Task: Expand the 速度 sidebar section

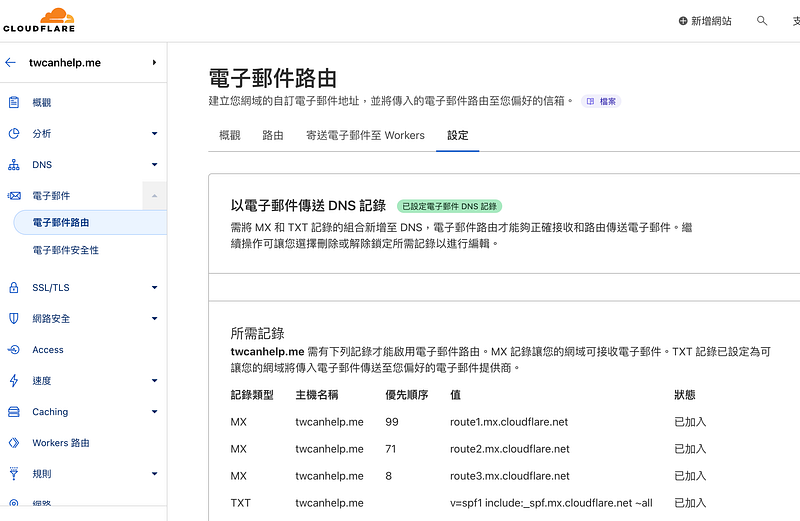Action: [155, 381]
